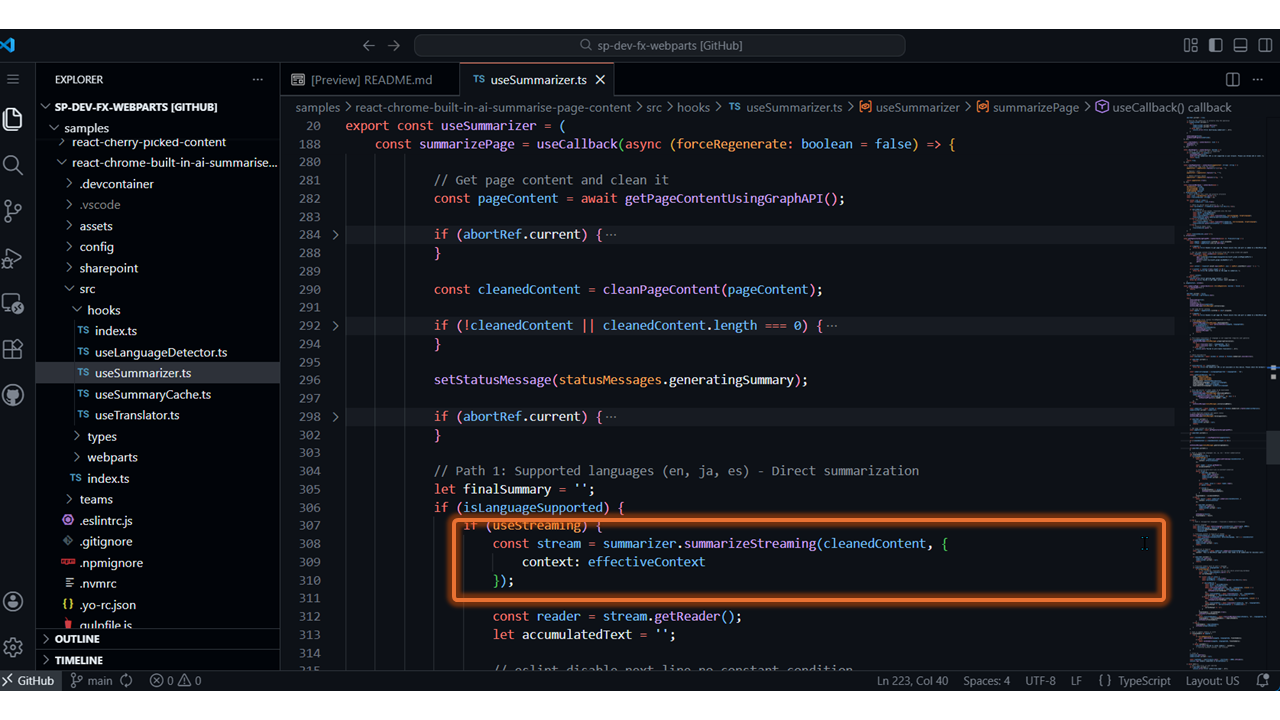Split the editor to the right
This screenshot has height=720, width=1280.
click(x=1233, y=80)
